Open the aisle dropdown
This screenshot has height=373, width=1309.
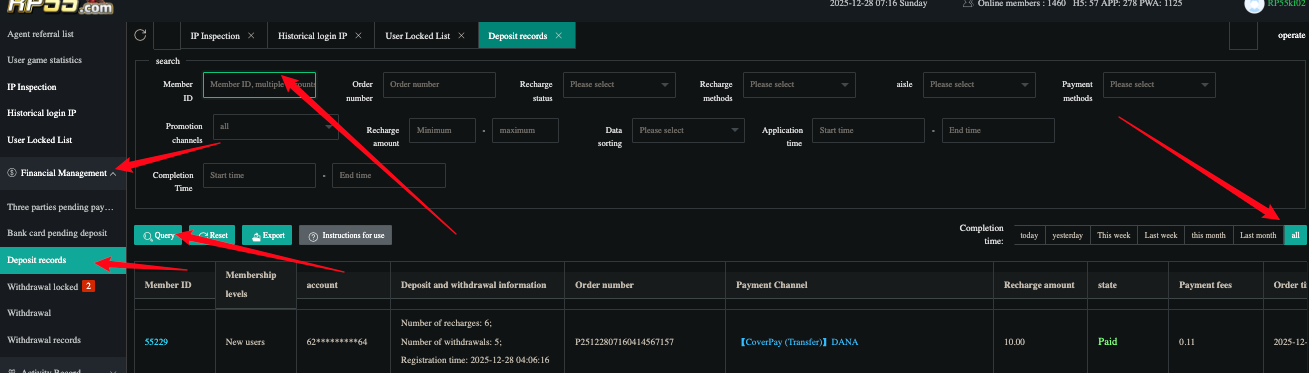pyautogui.click(x=979, y=85)
